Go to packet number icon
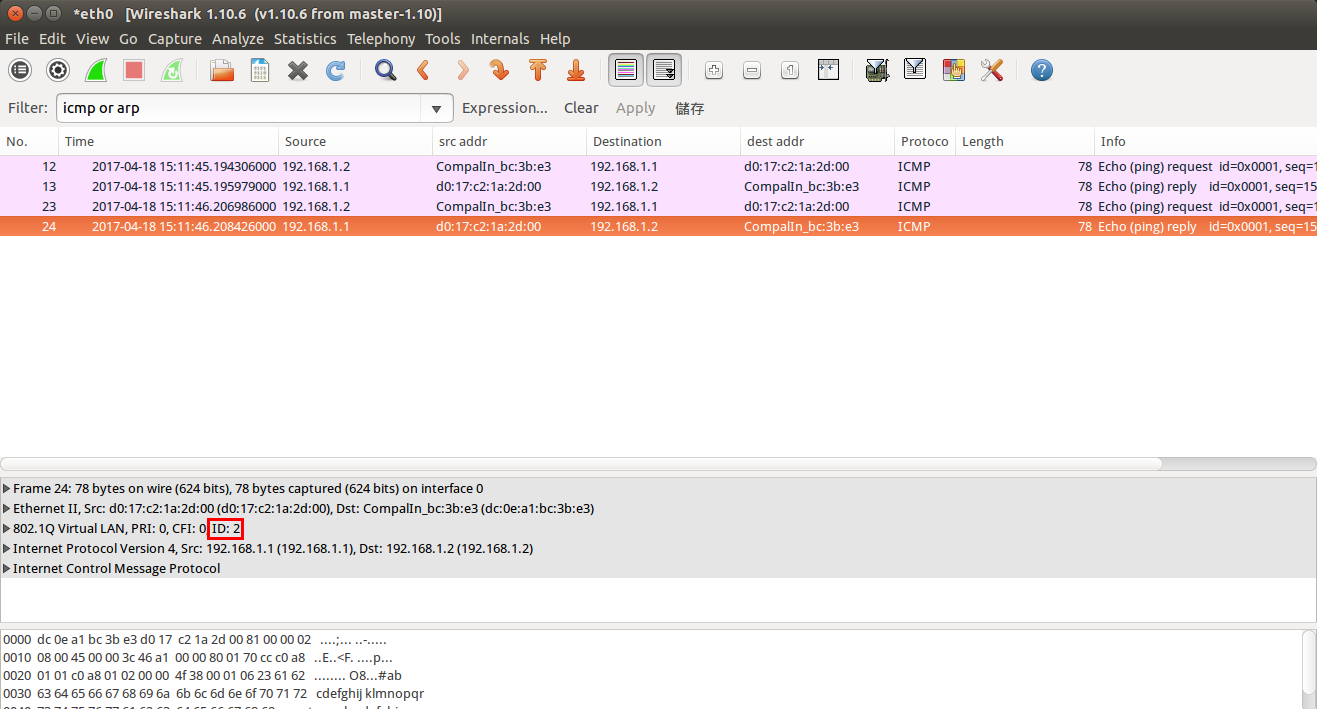 pos(499,70)
